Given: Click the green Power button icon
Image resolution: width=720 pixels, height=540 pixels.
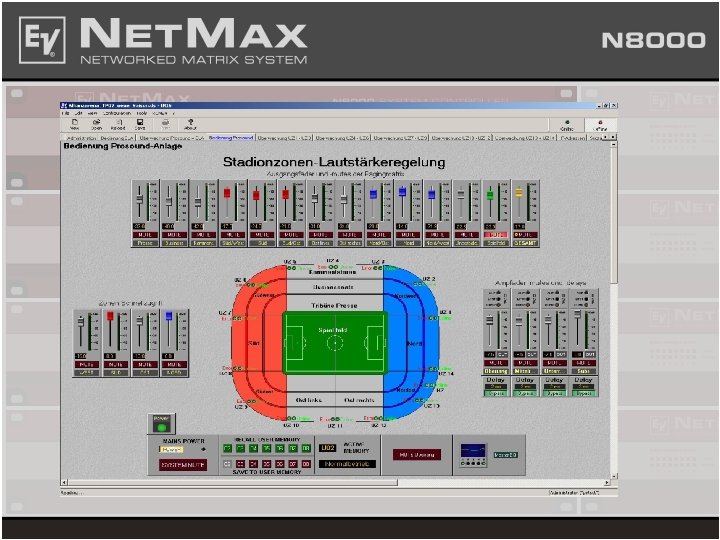Looking at the screenshot, I should click(161, 424).
